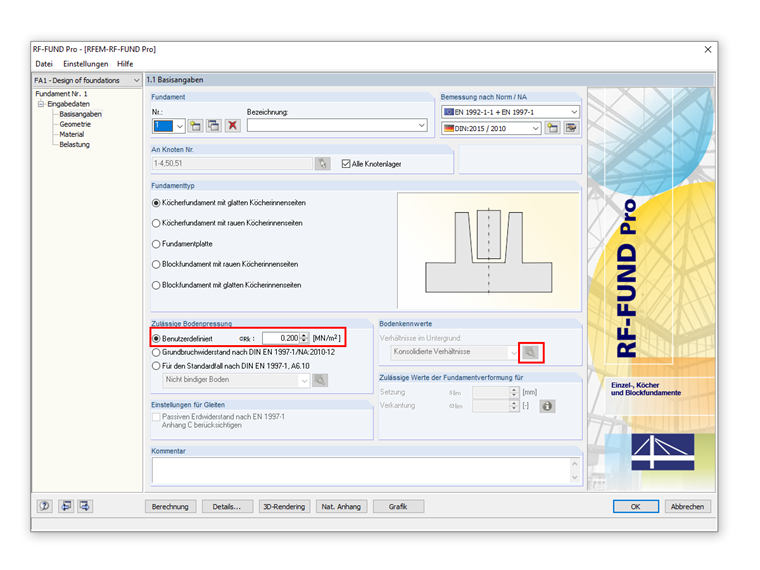Open the Einstellungen menu

tap(85, 64)
